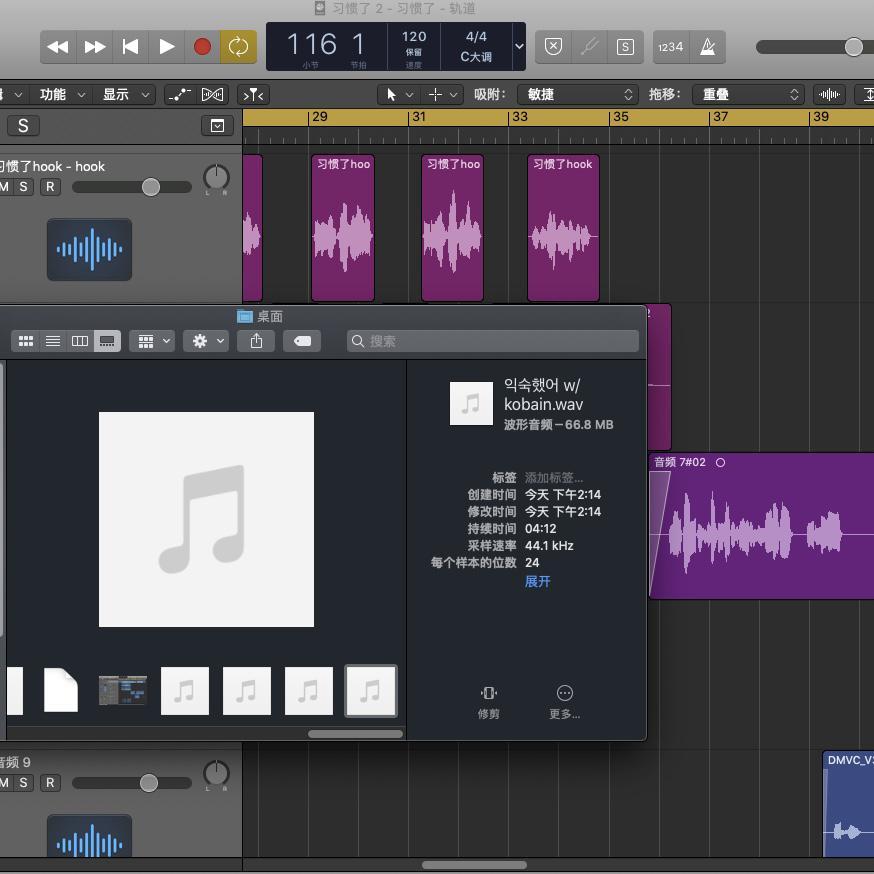Click the 展开 link in Finder preview
874x874 pixels.
[537, 581]
